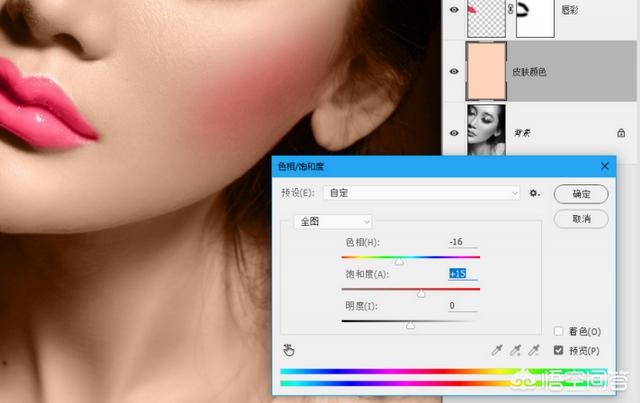This screenshot has height=403, width=640.
Task: Click the 饱和度 saturation slider handle
Action: pos(421,293)
